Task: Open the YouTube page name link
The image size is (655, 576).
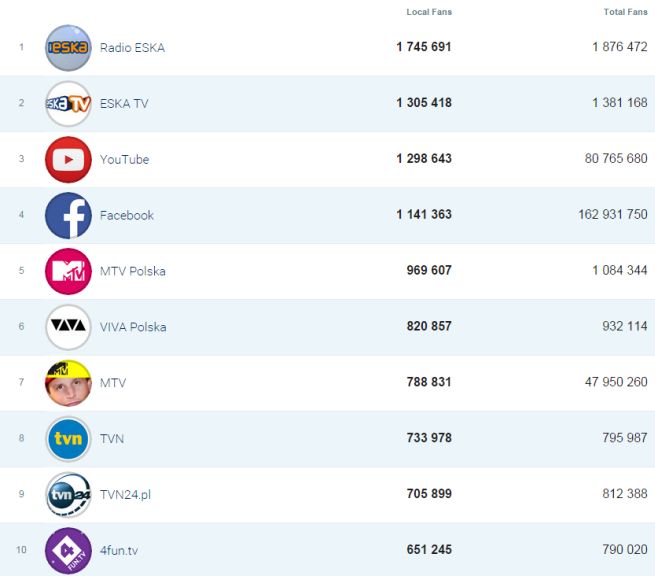Action: tap(124, 160)
